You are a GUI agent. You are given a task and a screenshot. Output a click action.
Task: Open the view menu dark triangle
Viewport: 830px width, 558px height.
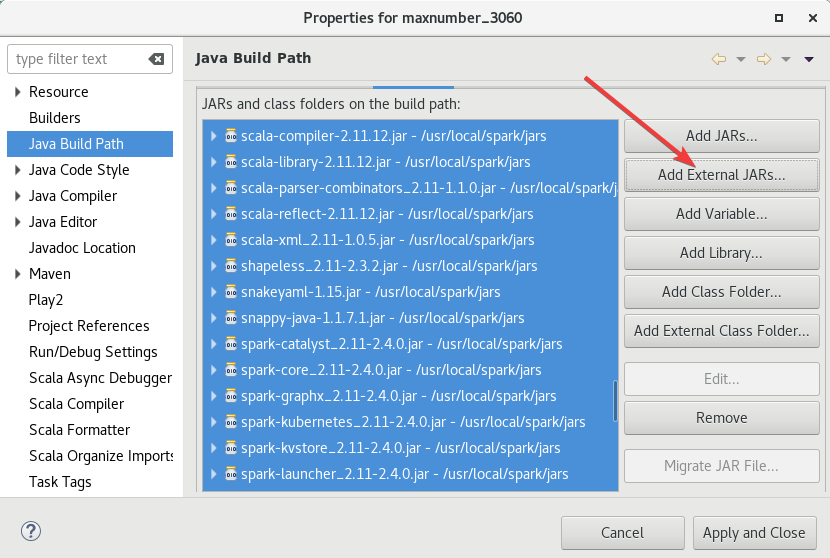coord(809,59)
